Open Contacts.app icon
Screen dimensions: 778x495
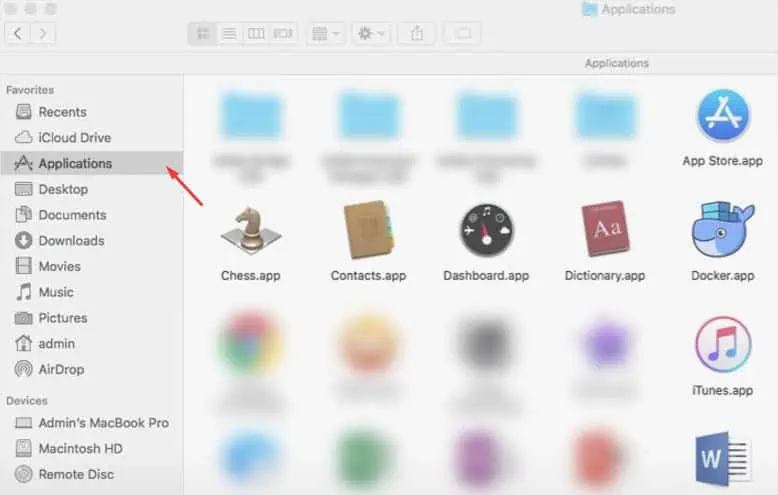click(369, 230)
